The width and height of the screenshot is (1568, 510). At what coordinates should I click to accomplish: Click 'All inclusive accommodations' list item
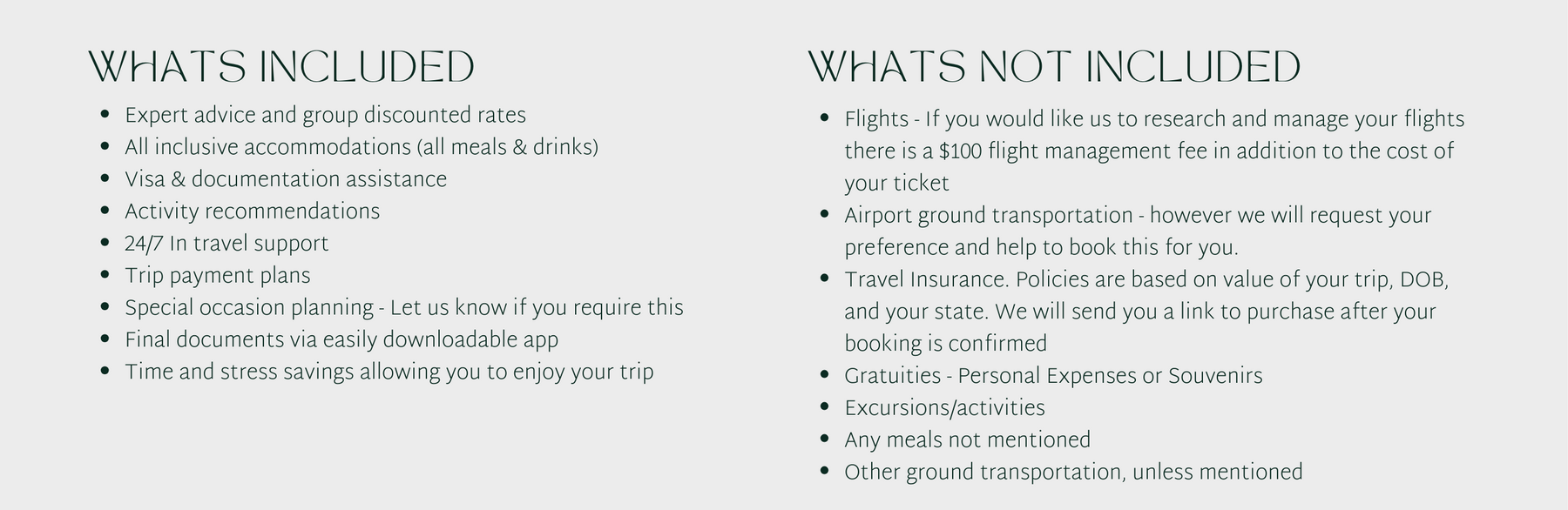362,148
